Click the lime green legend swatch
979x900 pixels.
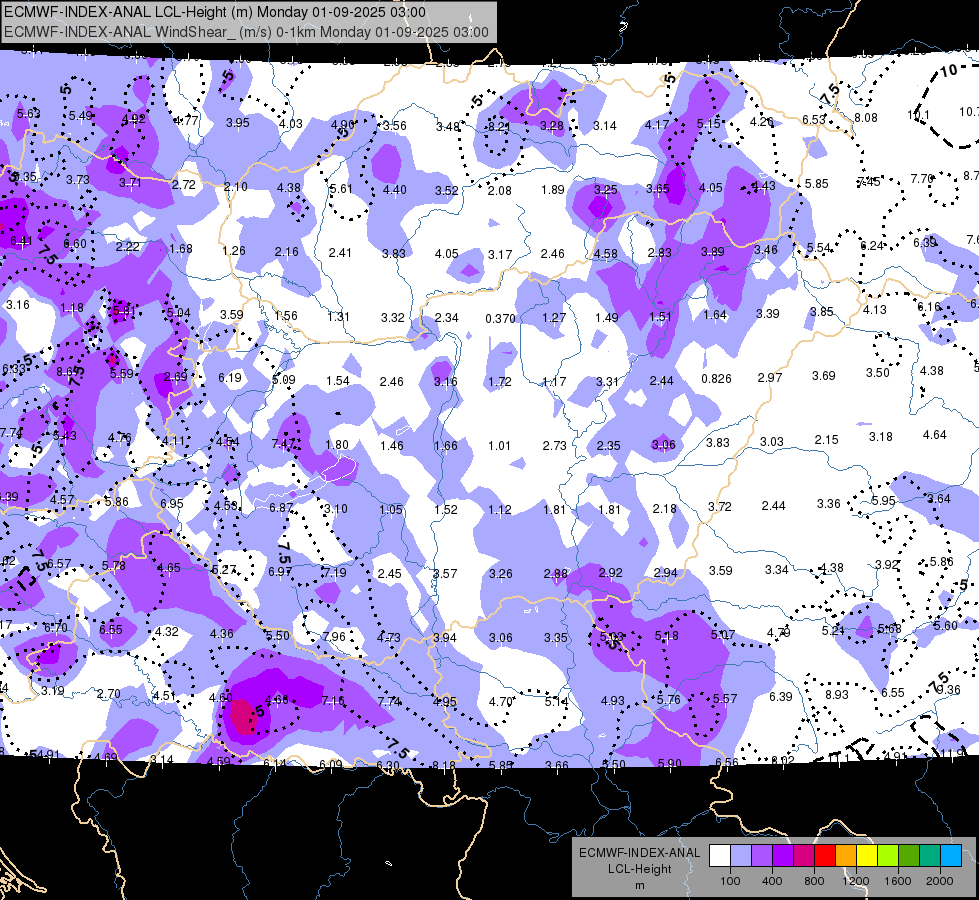[888, 856]
